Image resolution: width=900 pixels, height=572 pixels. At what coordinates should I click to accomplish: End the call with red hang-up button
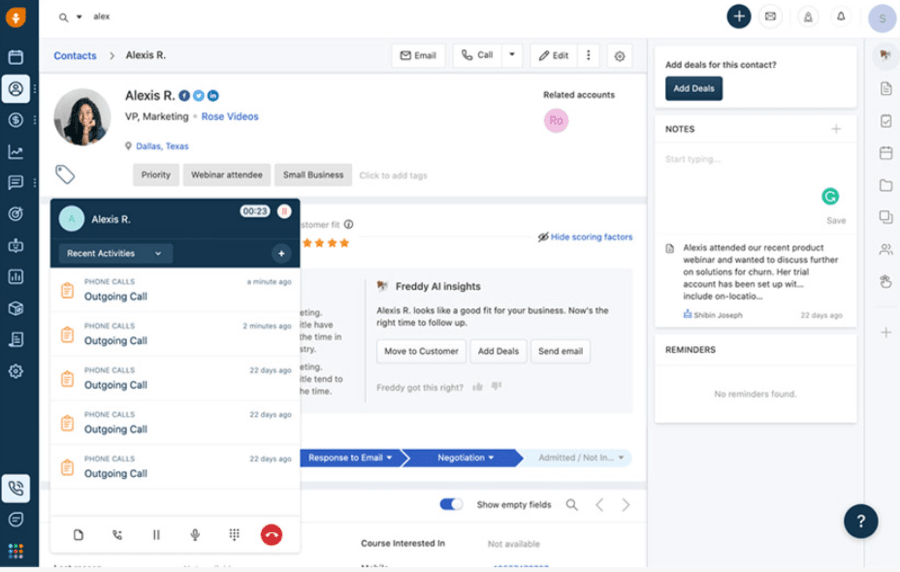click(x=271, y=535)
